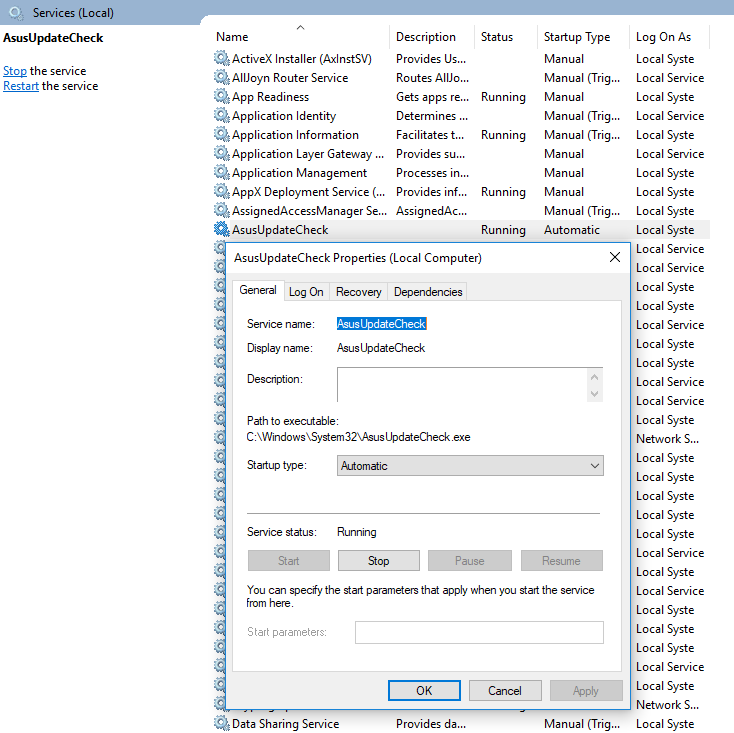Click the Application Layer Gateway gear icon
Image resolution: width=734 pixels, height=733 pixels.
tap(221, 153)
